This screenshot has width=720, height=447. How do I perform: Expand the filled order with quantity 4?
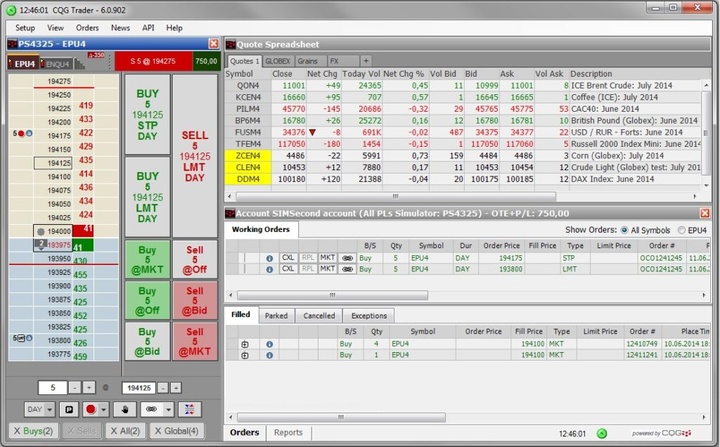coord(245,344)
